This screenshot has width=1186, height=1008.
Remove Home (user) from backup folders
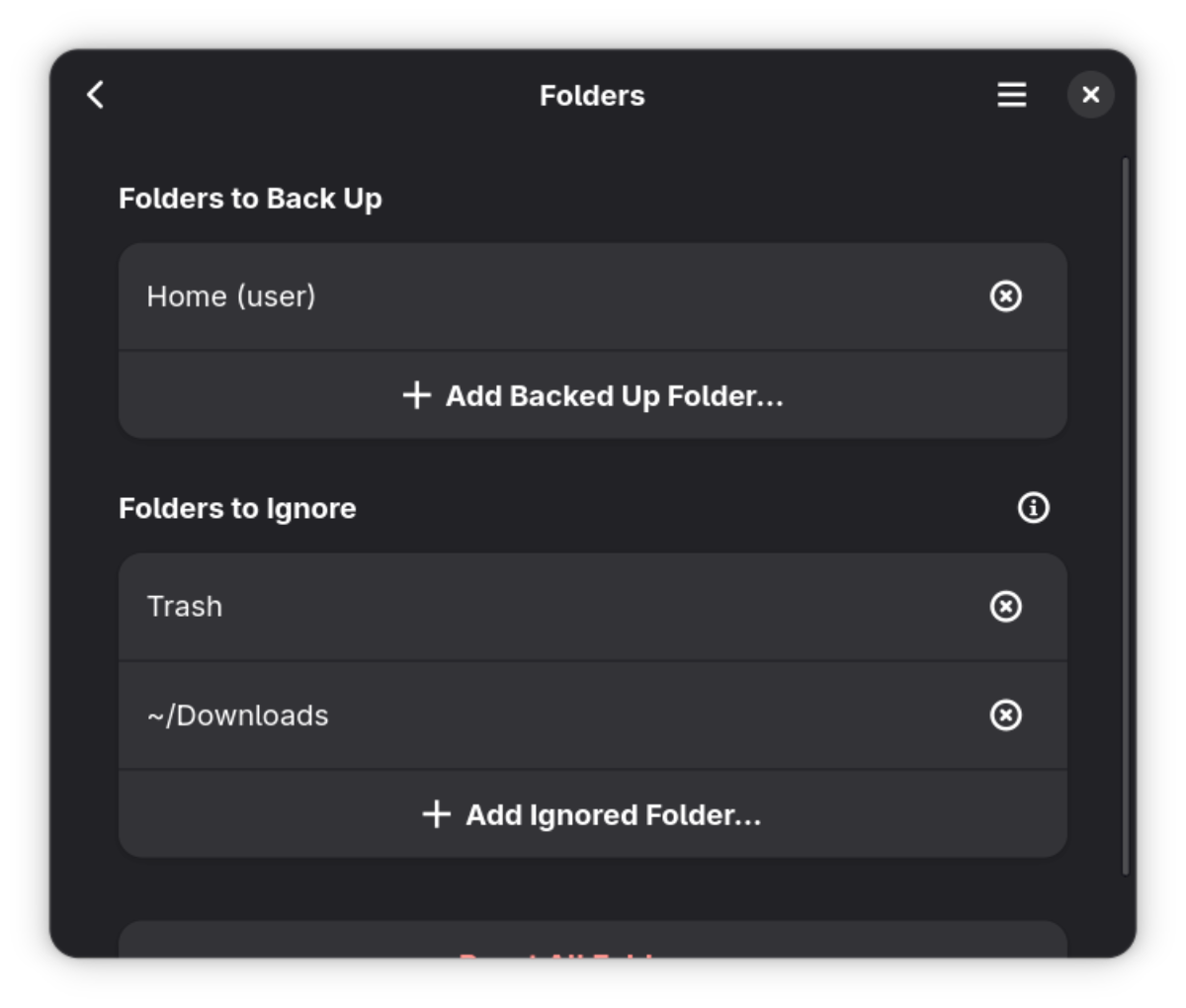[x=1005, y=296]
